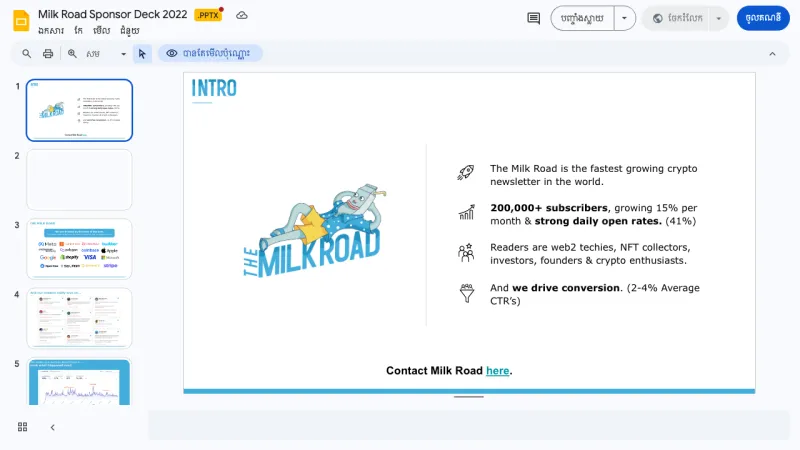Viewport: 800px width, 450px height.
Task: Open the slideshow options dropdown arrow
Action: pyautogui.click(x=624, y=18)
